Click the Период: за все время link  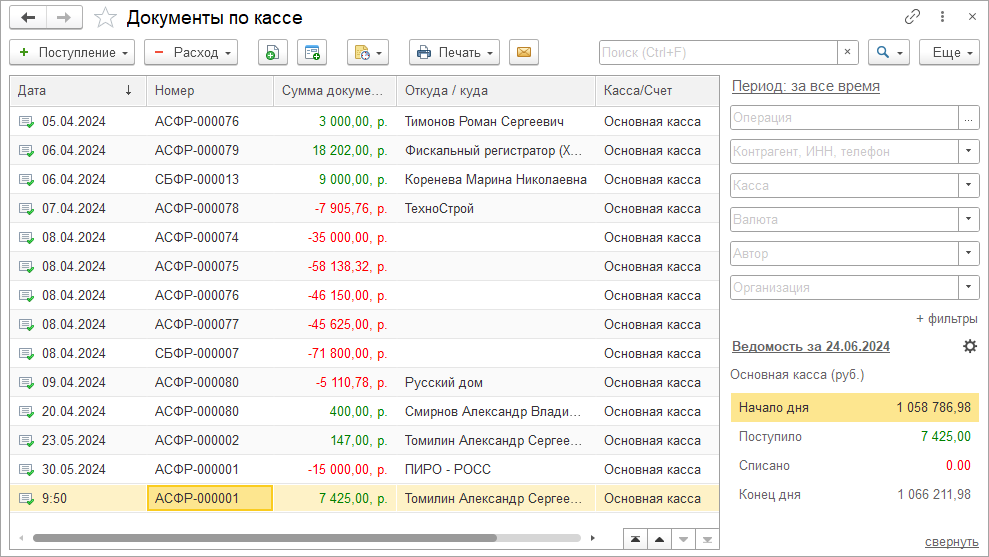click(805, 86)
